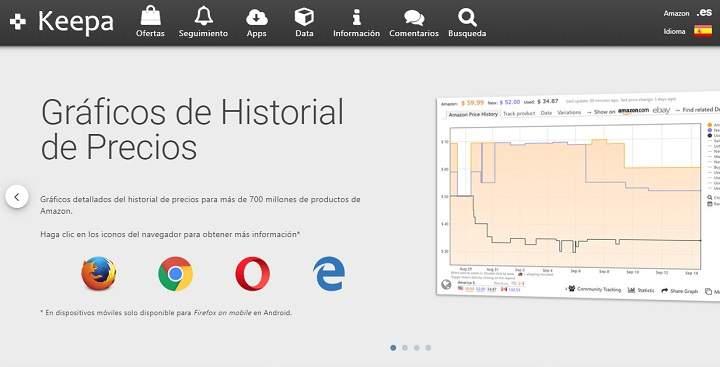This screenshot has width=720, height=367.
Task: Click the Keepa logo
Action: point(62,22)
